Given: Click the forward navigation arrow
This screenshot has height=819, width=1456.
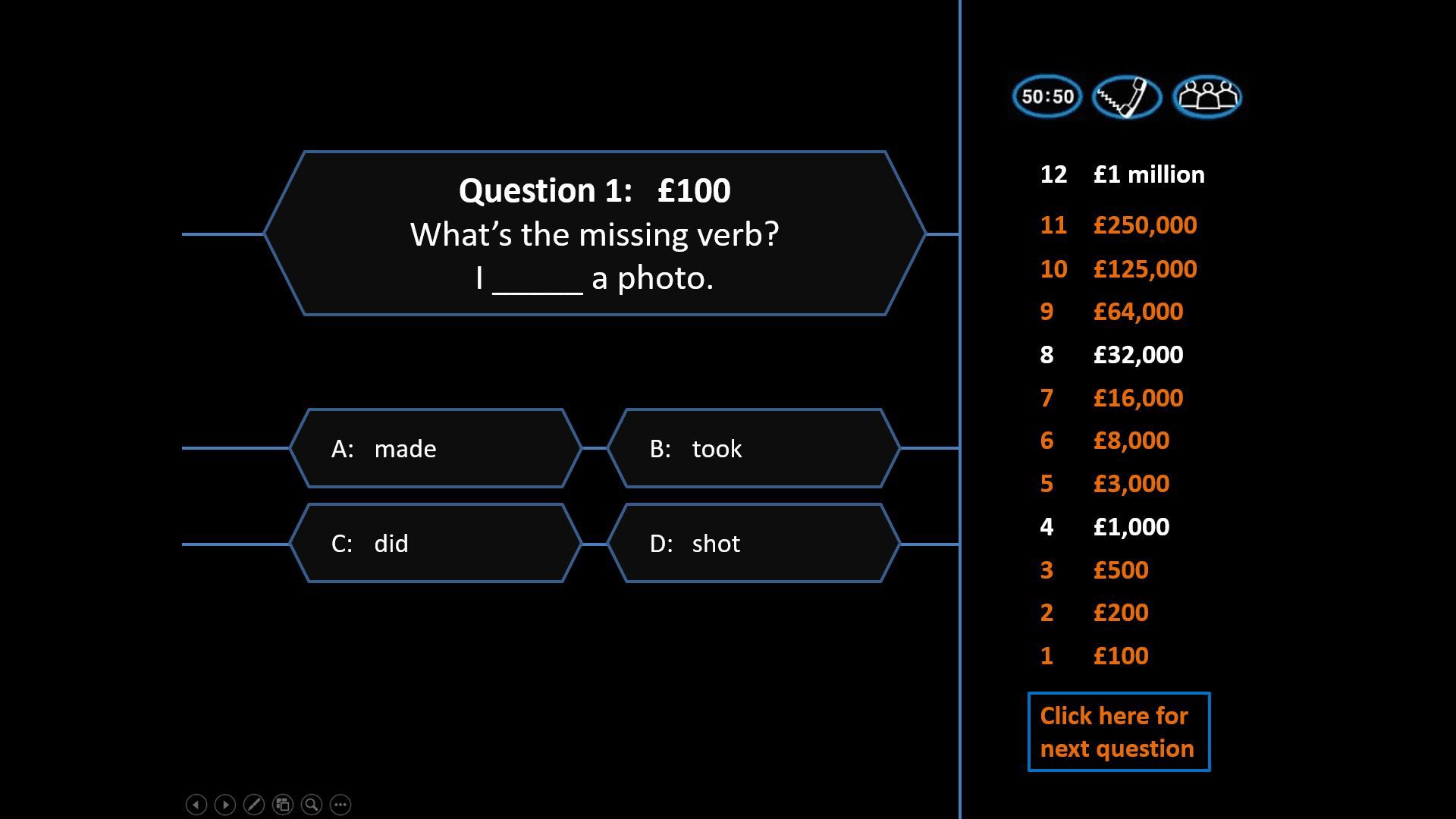Looking at the screenshot, I should pos(222,804).
